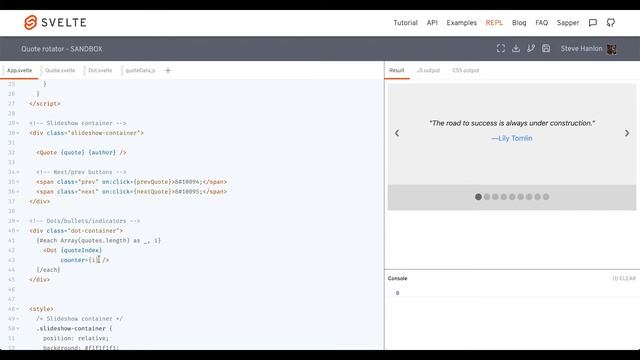
Task: Click the 'position: relative;' CSS line
Action: tap(76, 338)
